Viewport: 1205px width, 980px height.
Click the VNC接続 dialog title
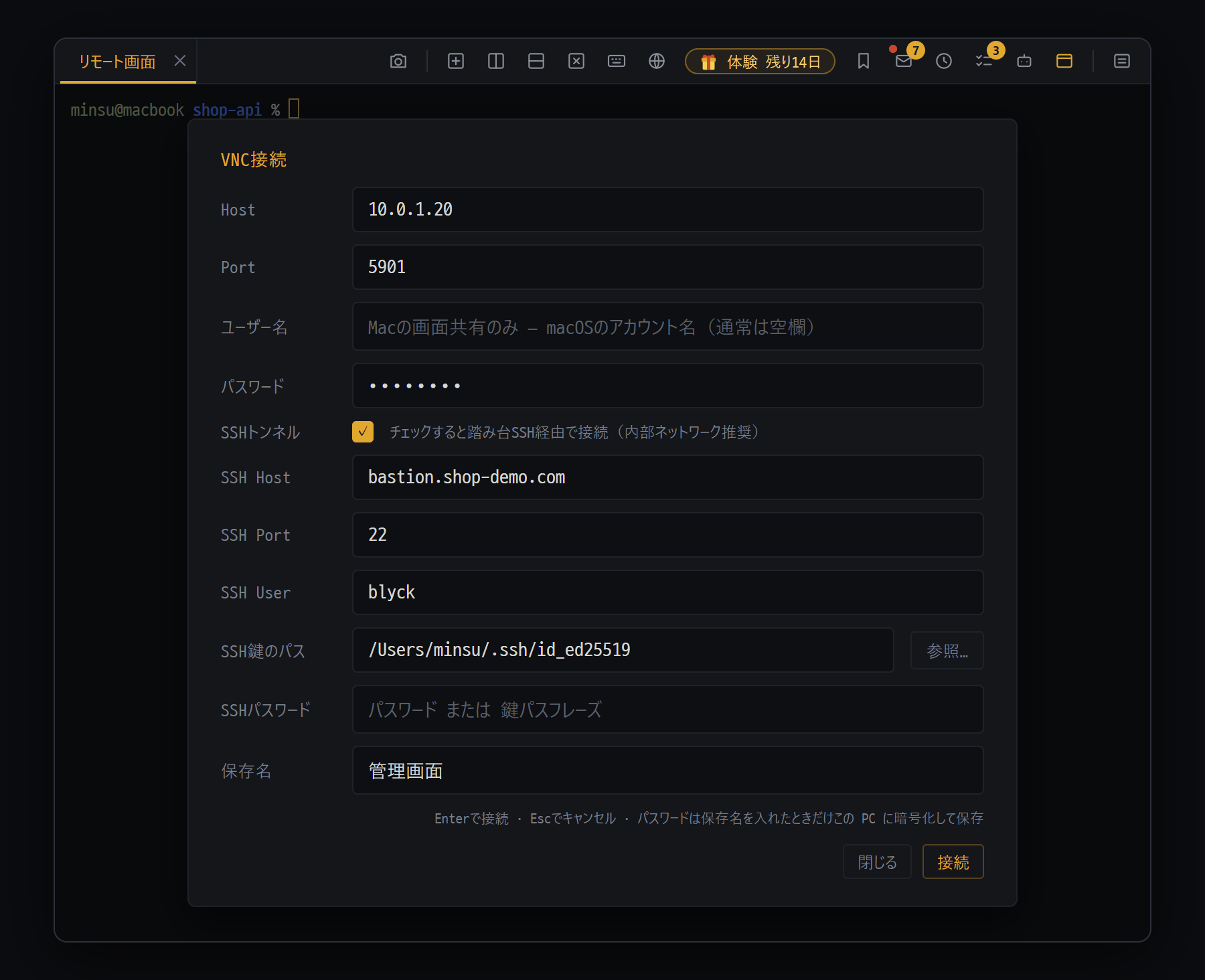(254, 159)
